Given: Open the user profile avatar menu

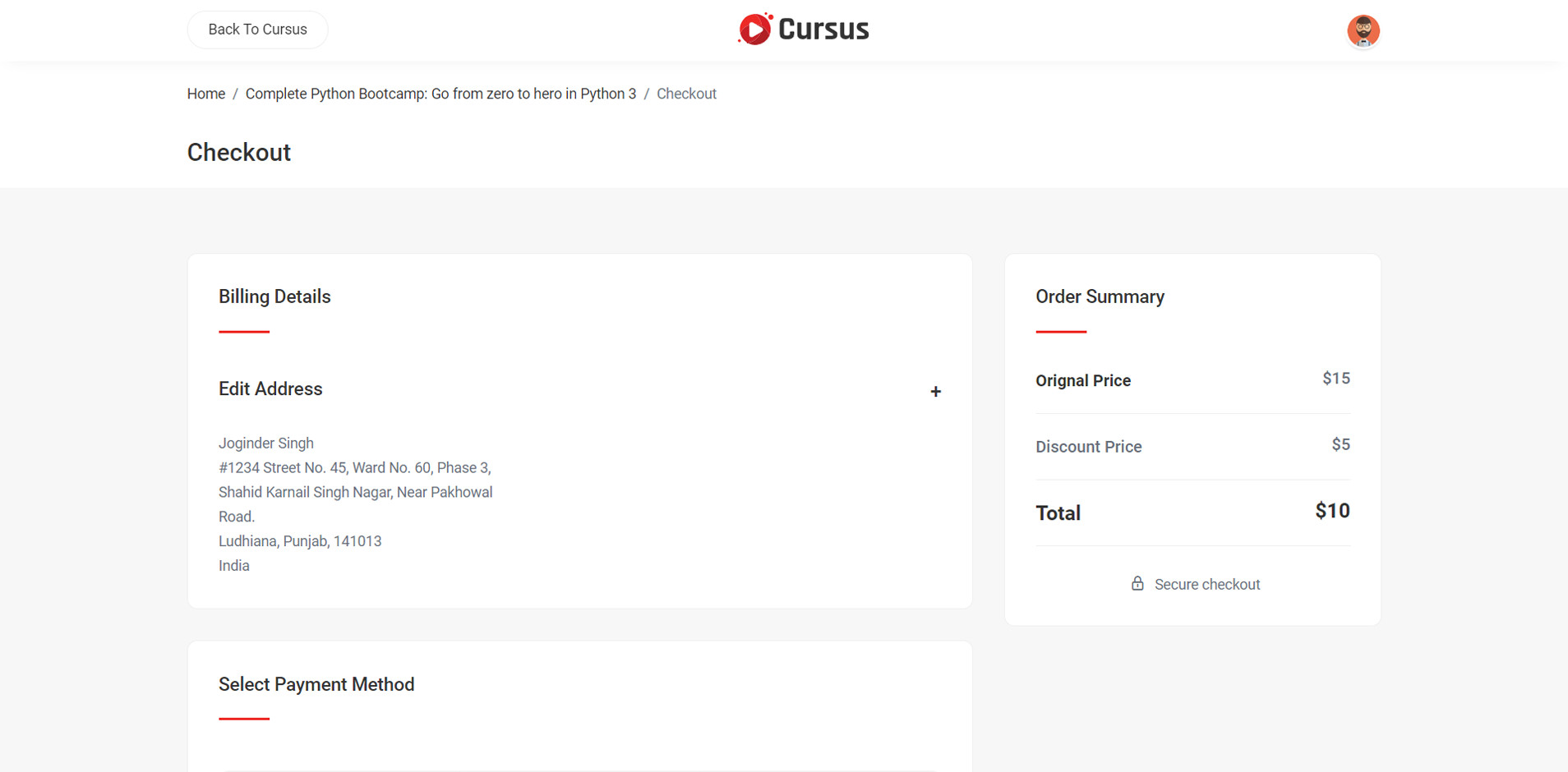Looking at the screenshot, I should tap(1363, 31).
